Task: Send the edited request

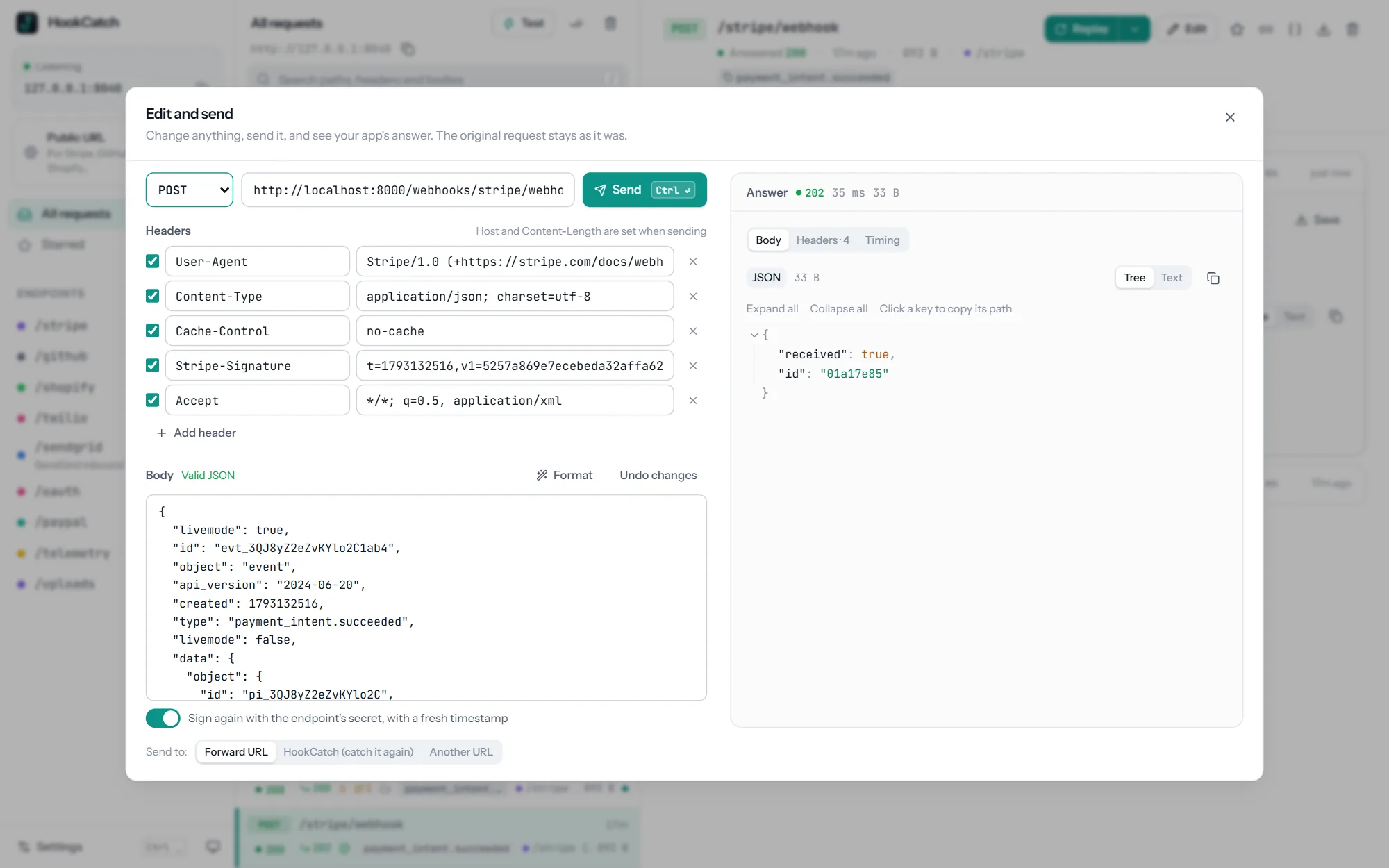Action: pyautogui.click(x=644, y=190)
